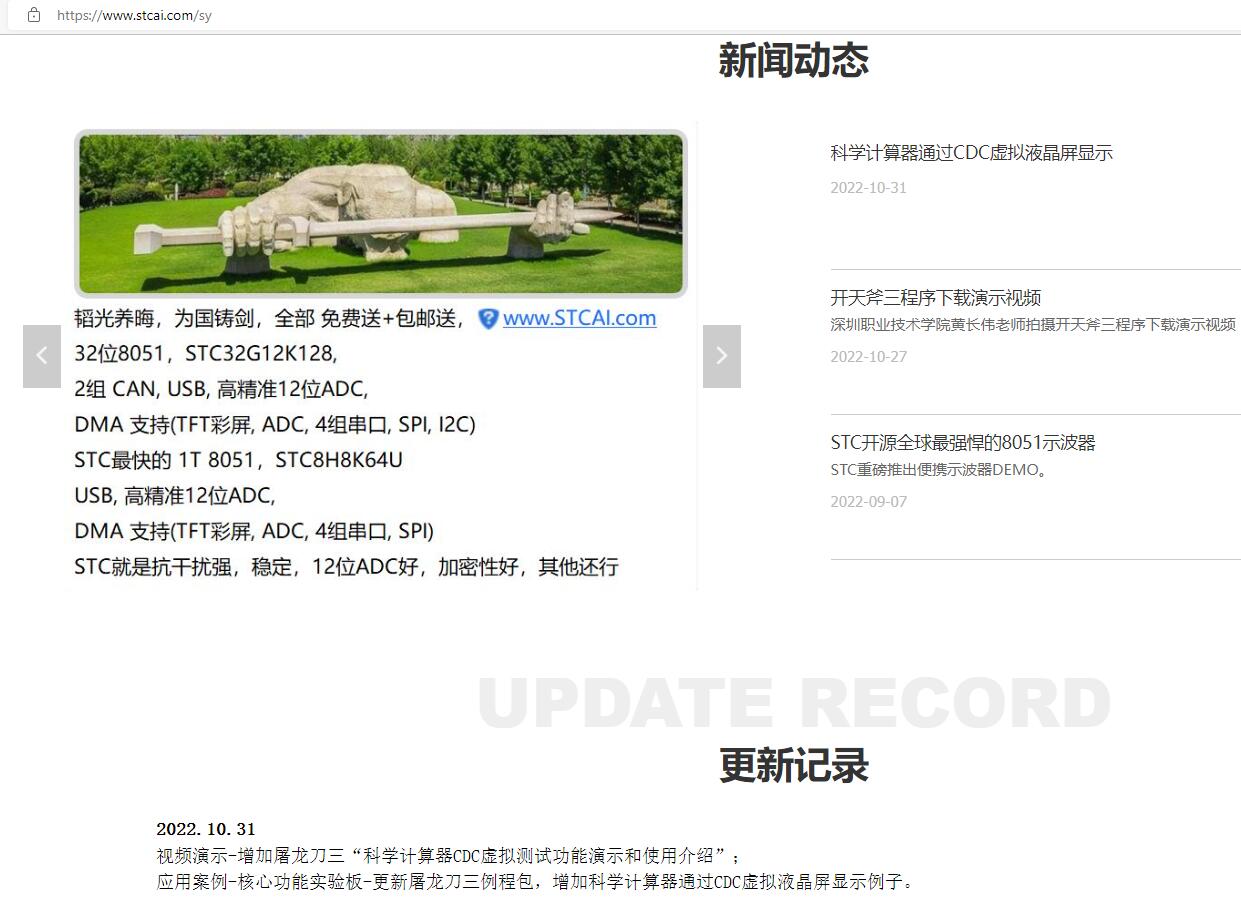Open news 科学计算器通过CDC虚拟液晶屏显示

pyautogui.click(x=971, y=153)
